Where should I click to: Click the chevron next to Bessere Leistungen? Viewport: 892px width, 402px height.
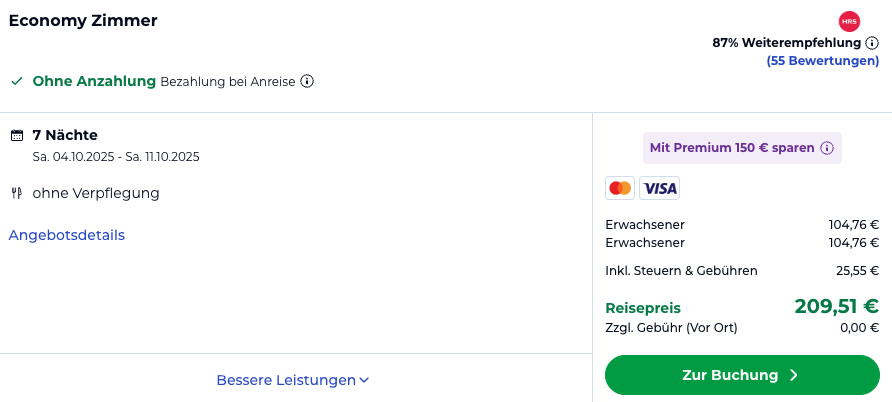pos(365,380)
